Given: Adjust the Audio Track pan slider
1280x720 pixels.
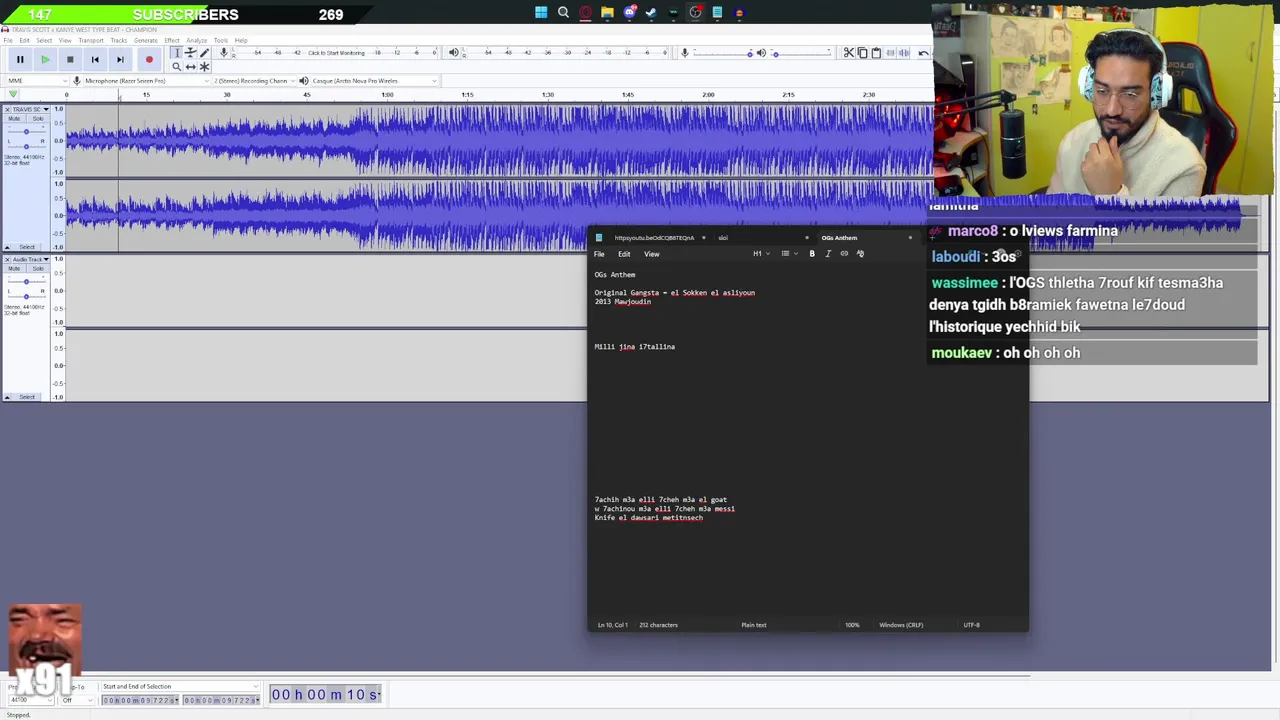Looking at the screenshot, I should pos(27,297).
